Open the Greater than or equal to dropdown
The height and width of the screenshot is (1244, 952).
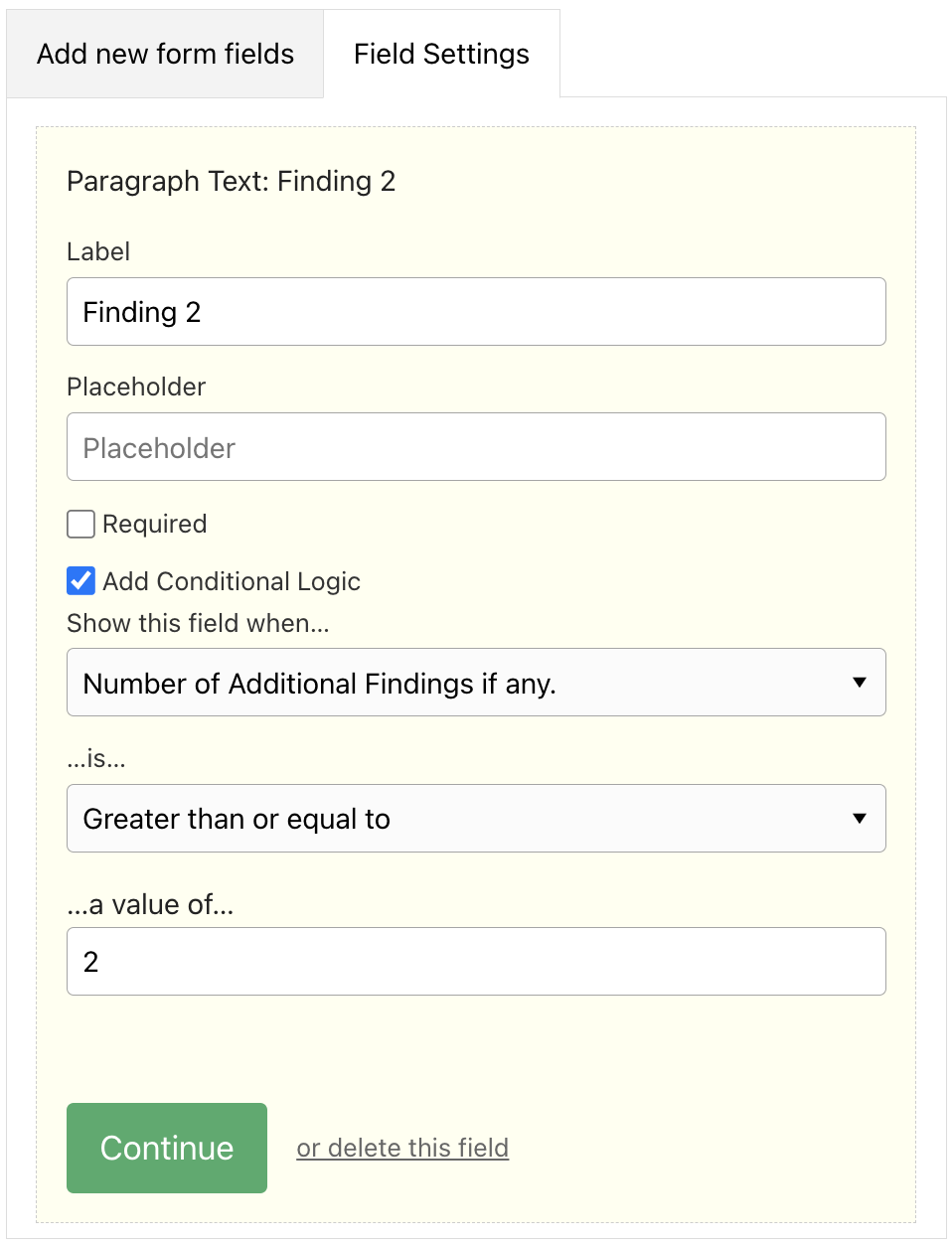click(x=476, y=819)
